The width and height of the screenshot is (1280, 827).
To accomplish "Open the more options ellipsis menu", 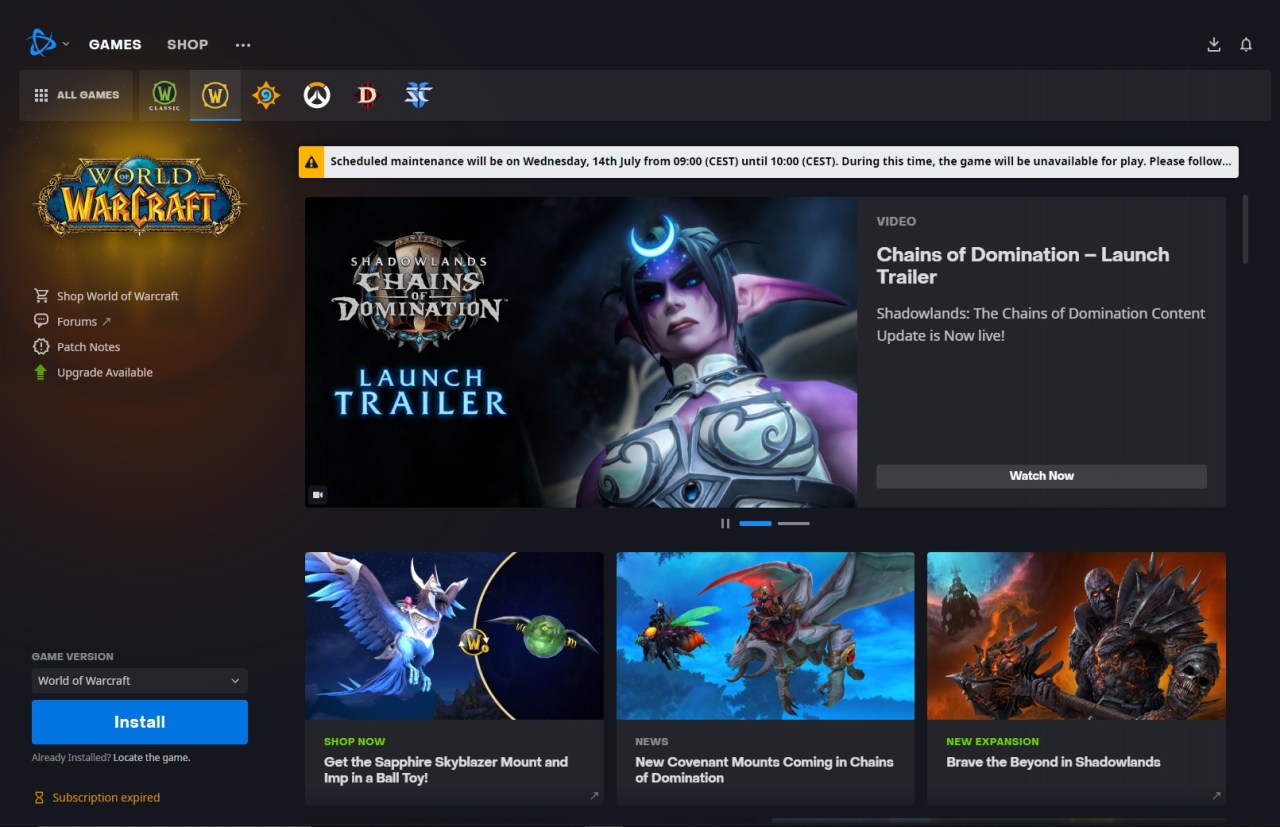I will (243, 45).
